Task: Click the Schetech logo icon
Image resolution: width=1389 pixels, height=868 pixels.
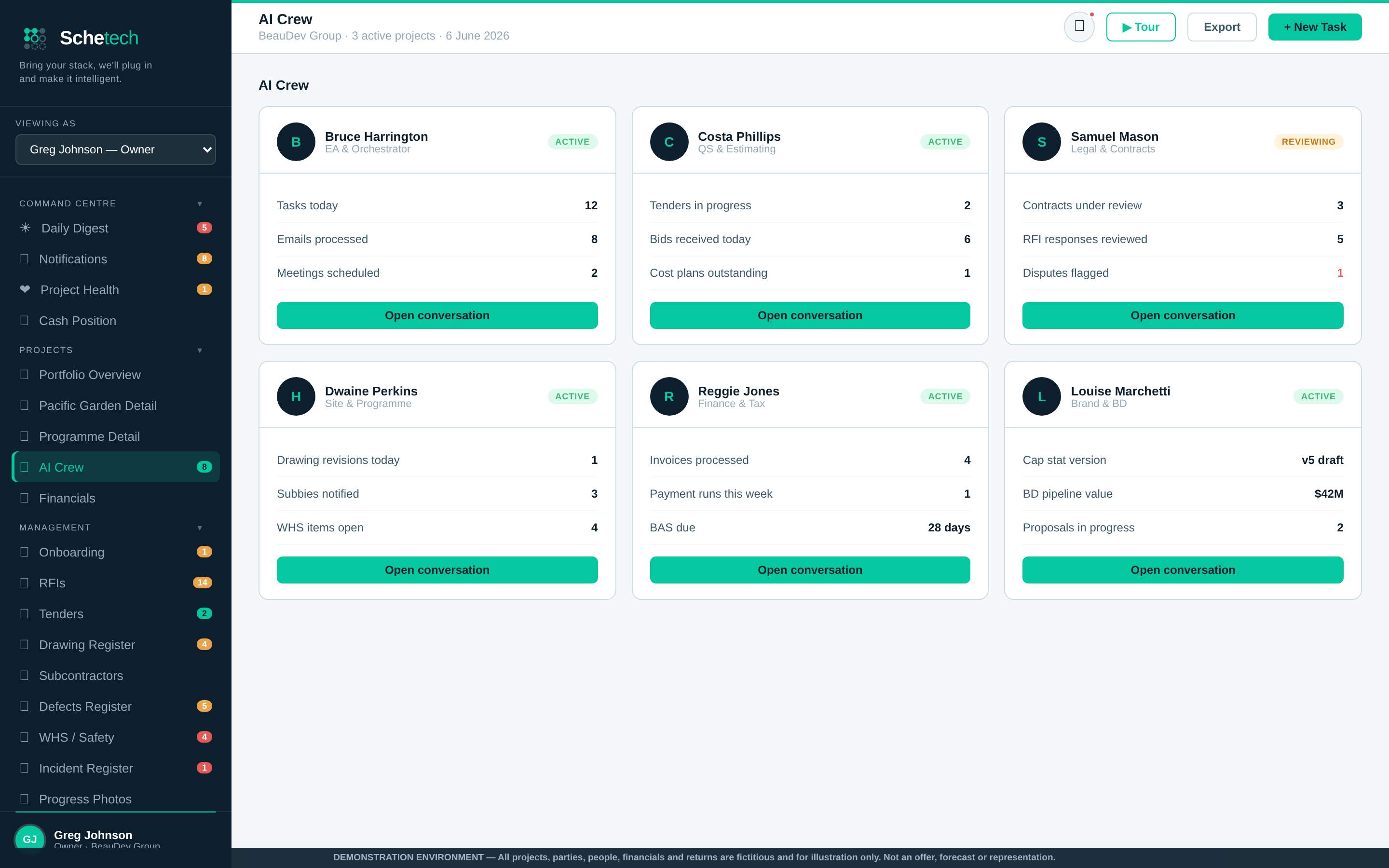Action: pos(34,38)
